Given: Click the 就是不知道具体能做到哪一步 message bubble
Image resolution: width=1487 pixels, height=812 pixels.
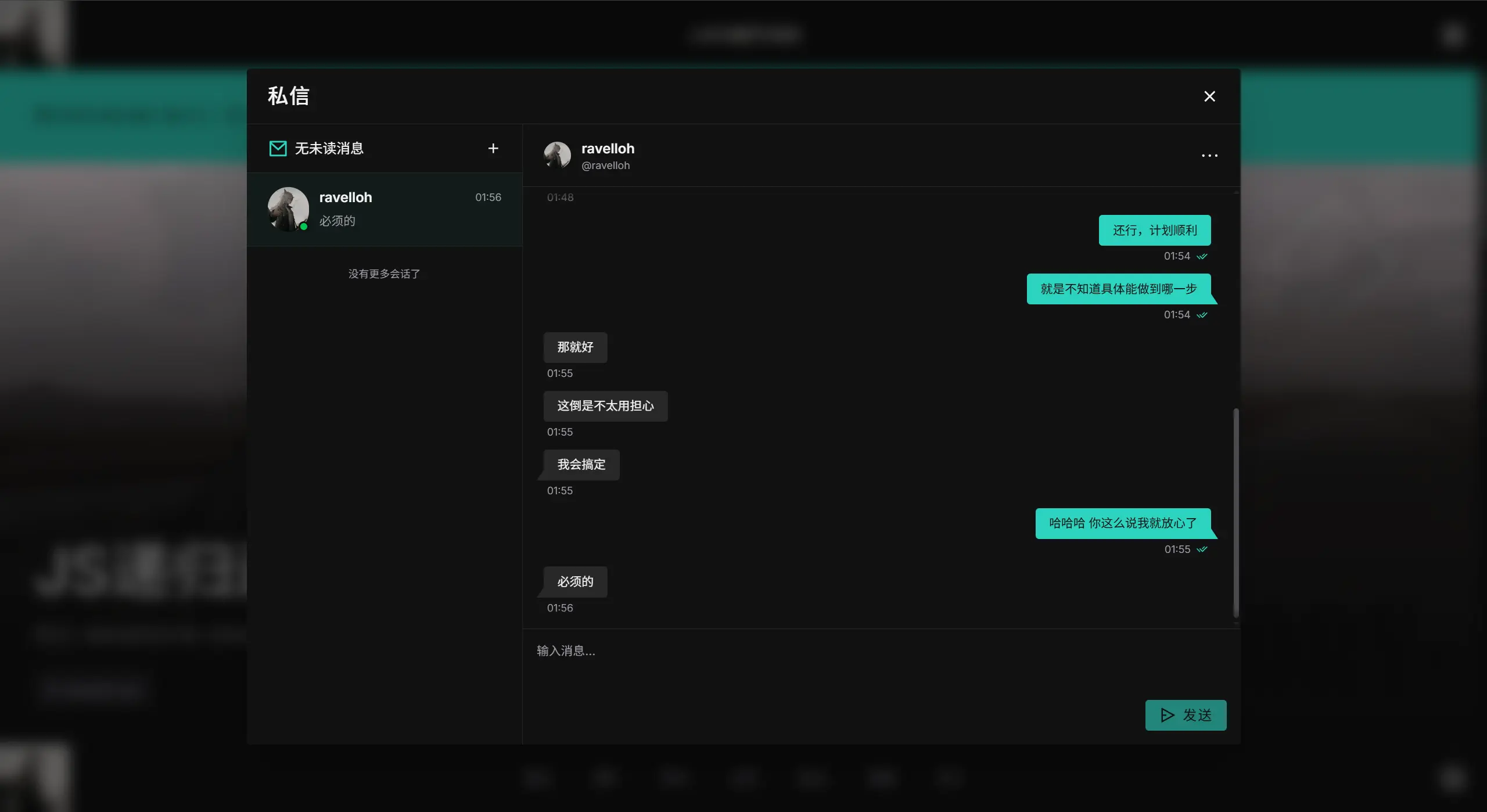Looking at the screenshot, I should (1118, 289).
